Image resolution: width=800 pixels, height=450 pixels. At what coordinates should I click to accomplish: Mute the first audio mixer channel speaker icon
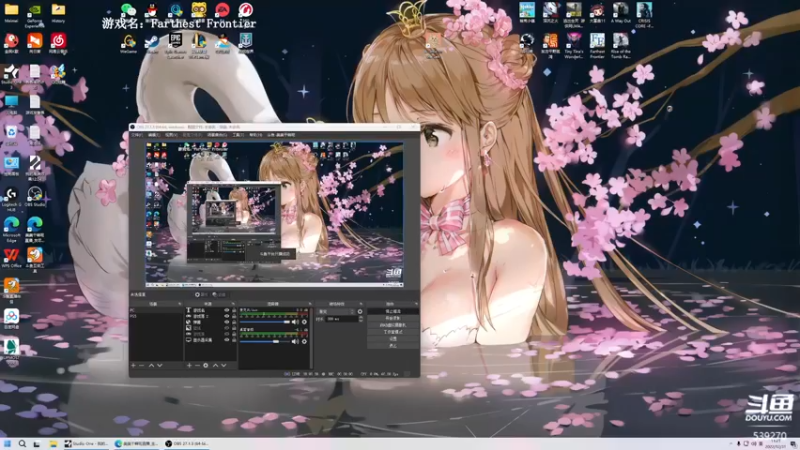(x=295, y=322)
